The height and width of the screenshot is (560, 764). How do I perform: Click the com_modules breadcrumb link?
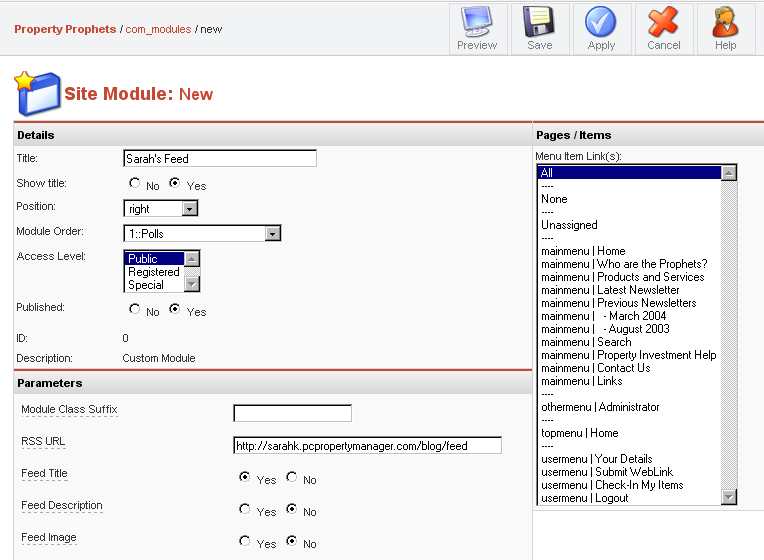click(x=158, y=29)
